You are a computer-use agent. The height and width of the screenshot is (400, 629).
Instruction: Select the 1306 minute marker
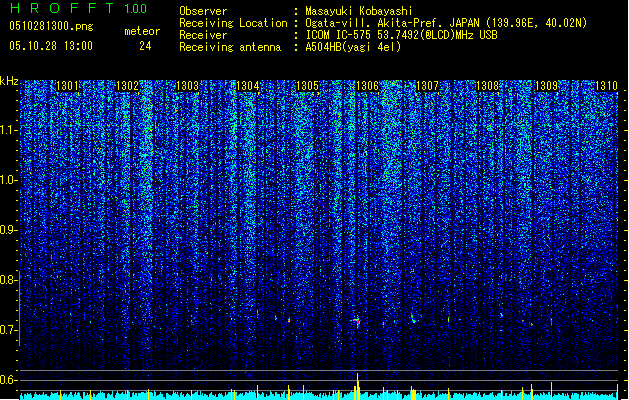click(367, 86)
